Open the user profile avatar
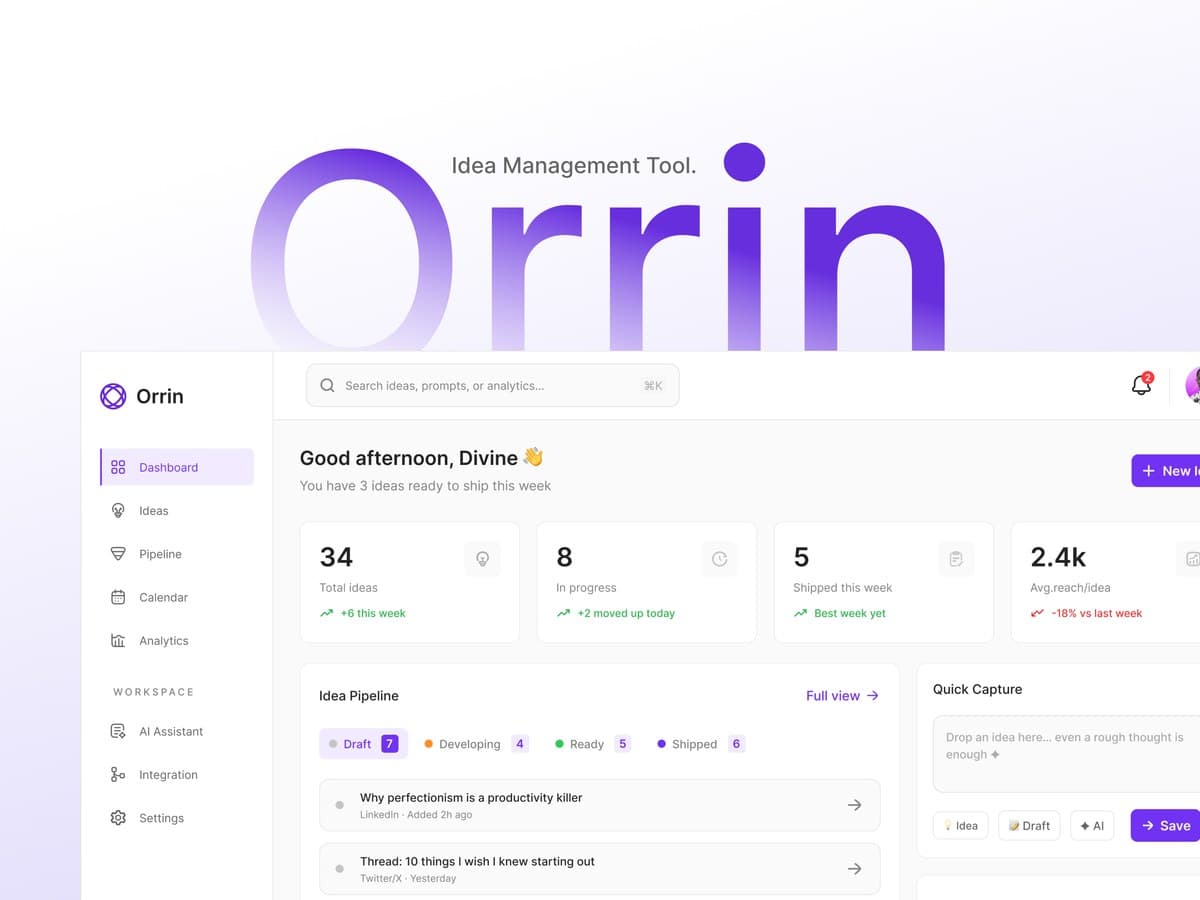This screenshot has width=1200, height=900. click(x=1193, y=385)
